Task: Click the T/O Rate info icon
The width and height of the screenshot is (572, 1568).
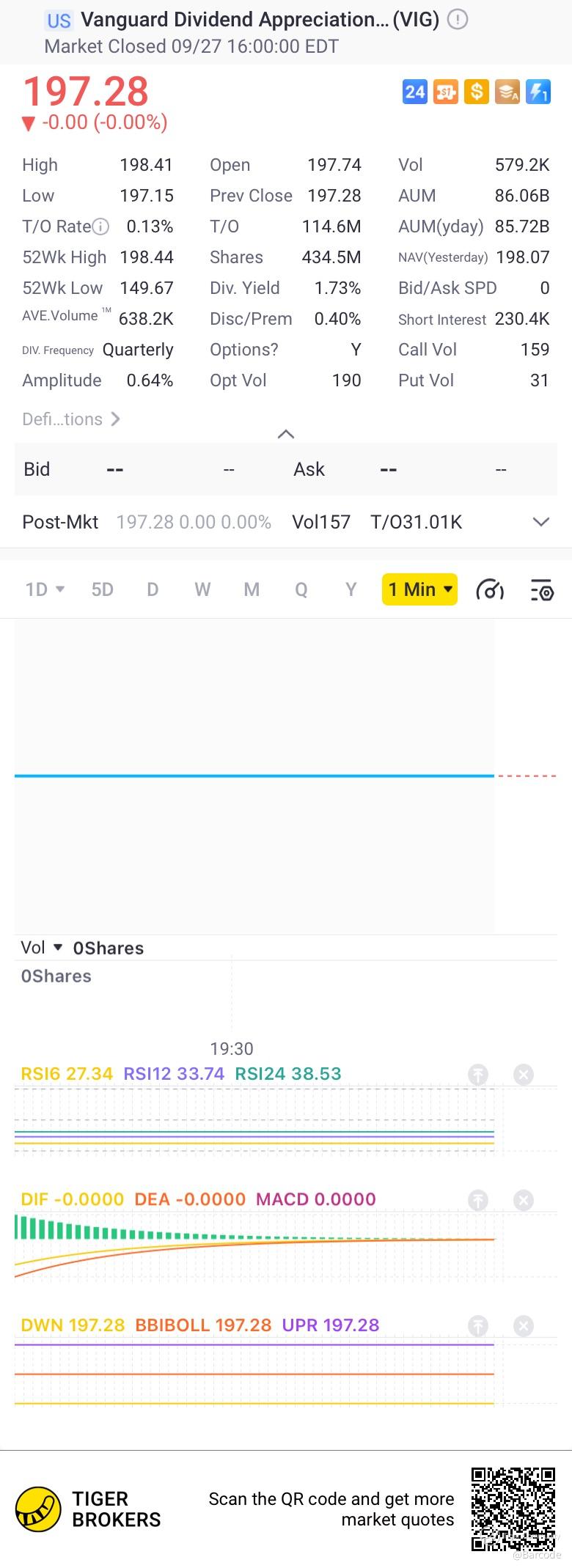Action: (x=101, y=227)
